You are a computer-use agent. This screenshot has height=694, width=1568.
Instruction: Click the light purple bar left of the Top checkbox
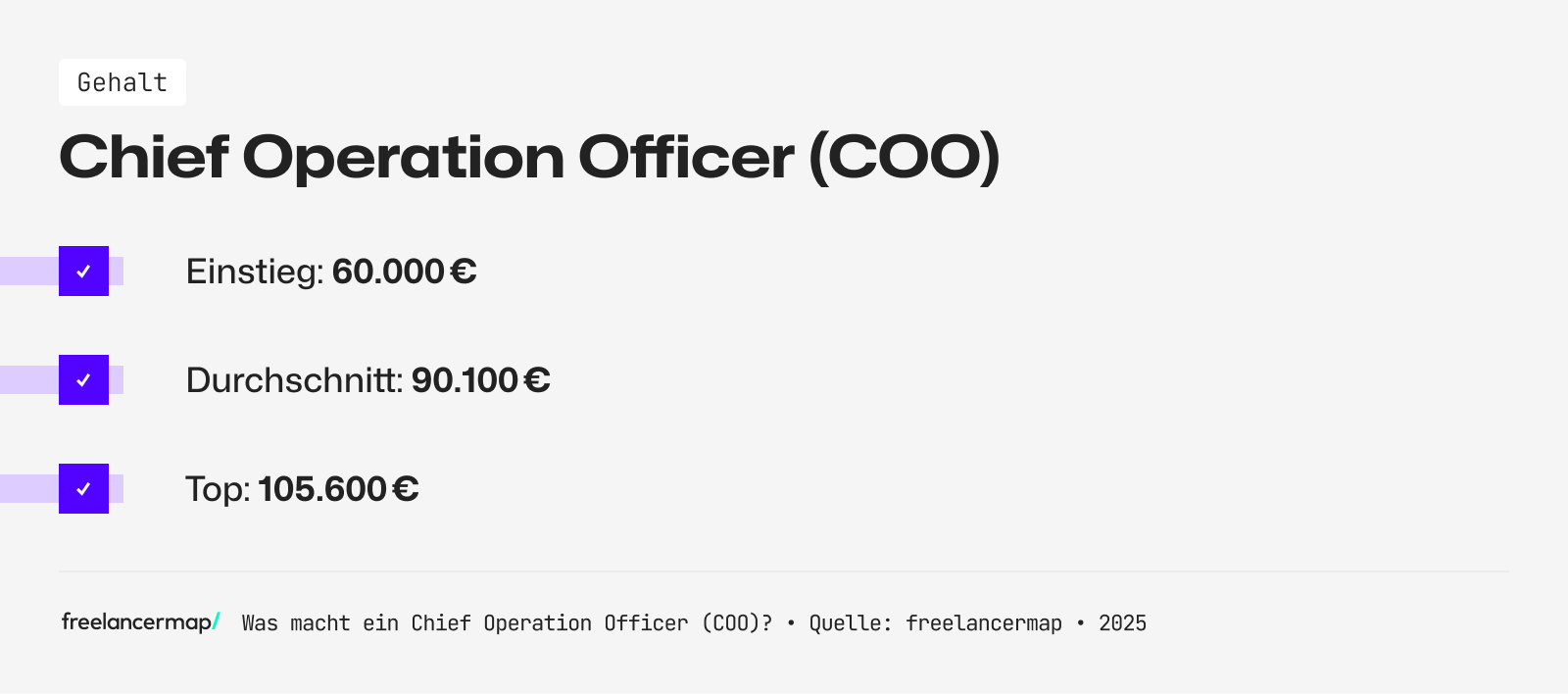(x=28, y=489)
